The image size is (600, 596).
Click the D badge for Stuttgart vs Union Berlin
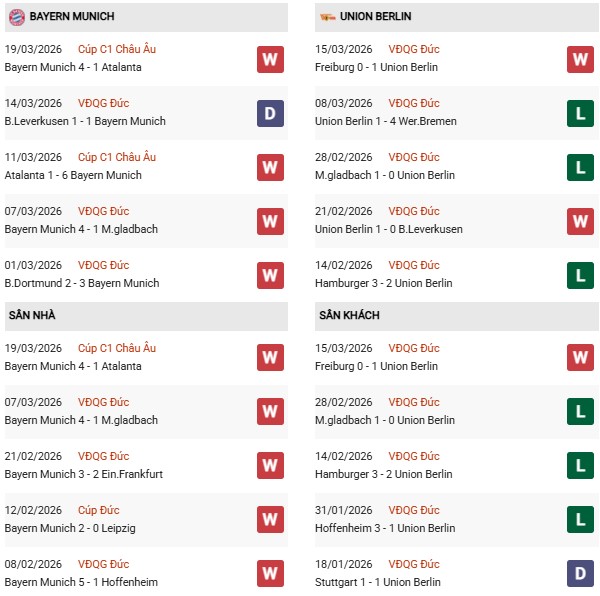point(580,574)
